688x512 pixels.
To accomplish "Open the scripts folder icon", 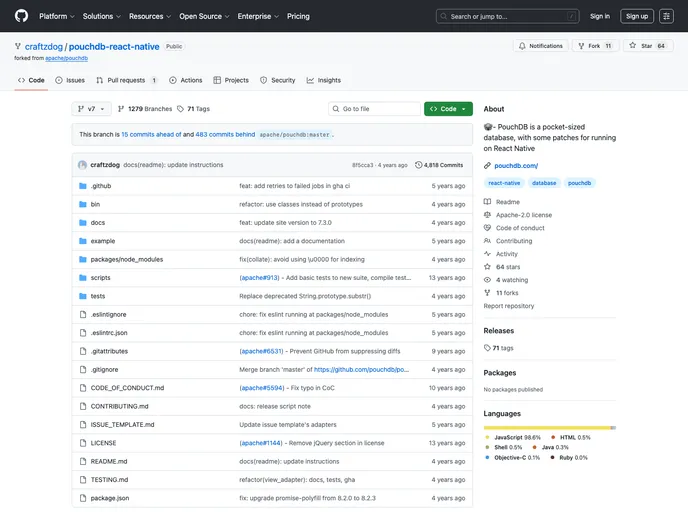I will [82, 278].
